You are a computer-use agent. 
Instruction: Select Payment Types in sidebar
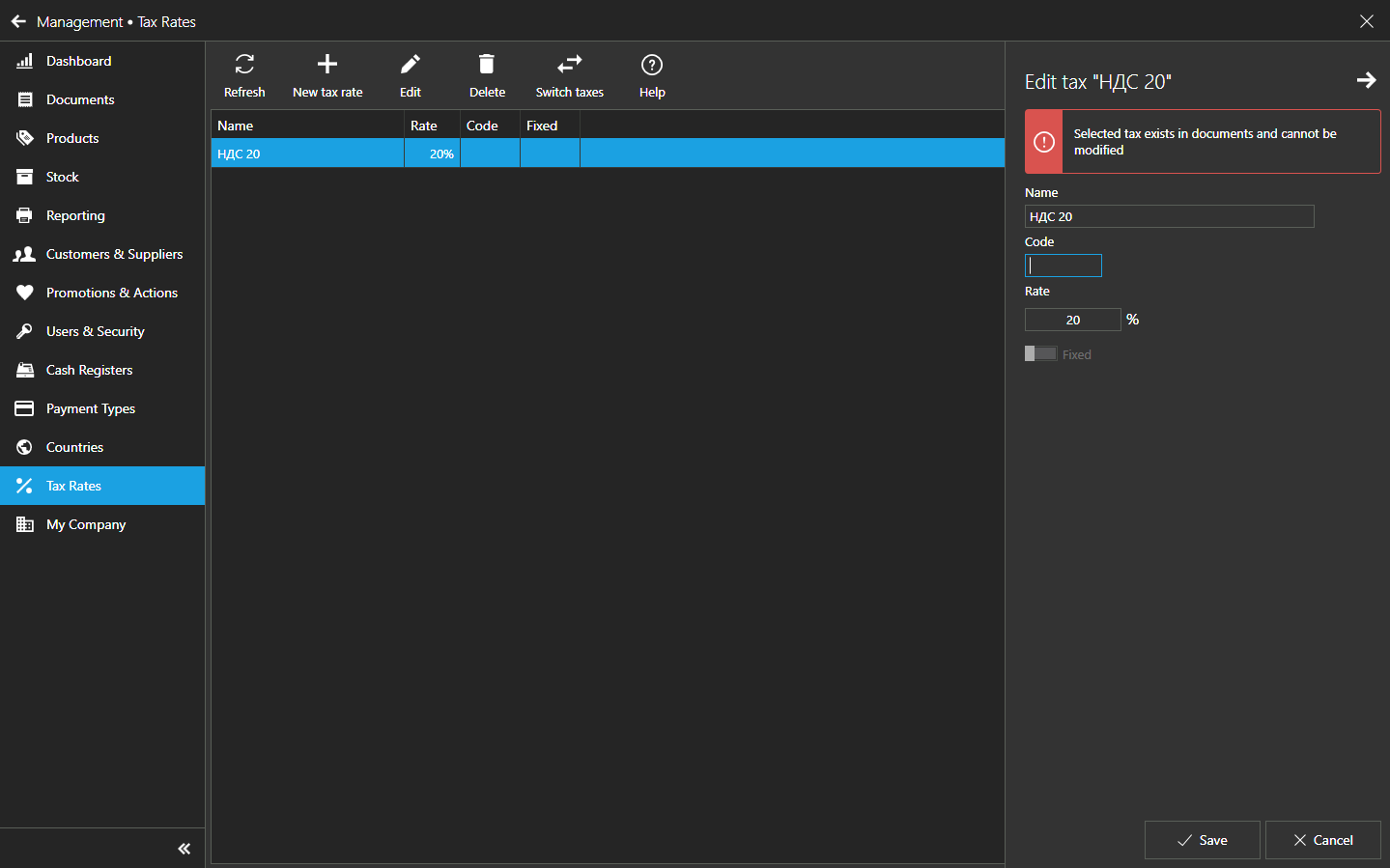(x=91, y=408)
